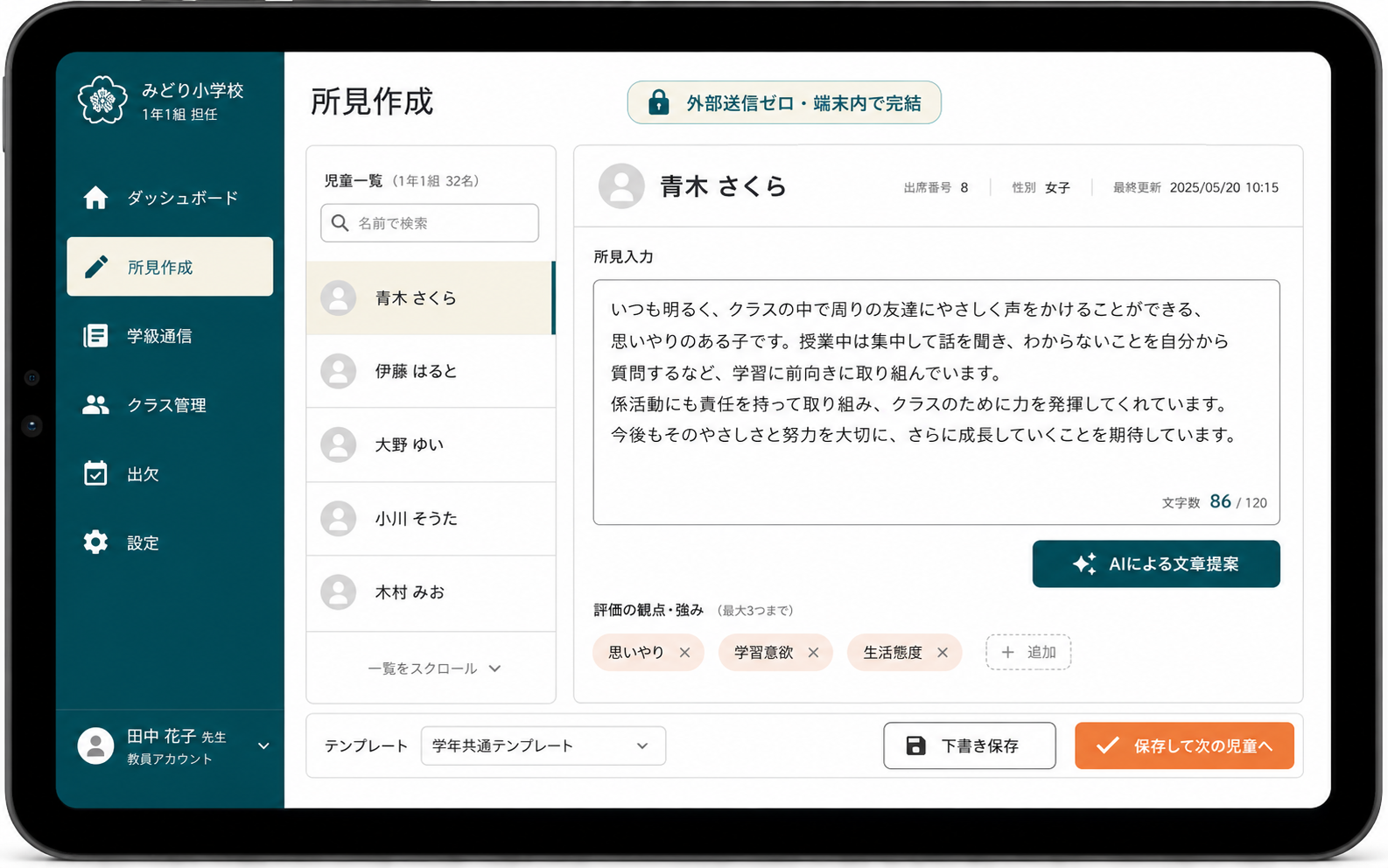The width and height of the screenshot is (1388, 868).
Task: Click AIによる文章提案 button
Action: click(1156, 564)
